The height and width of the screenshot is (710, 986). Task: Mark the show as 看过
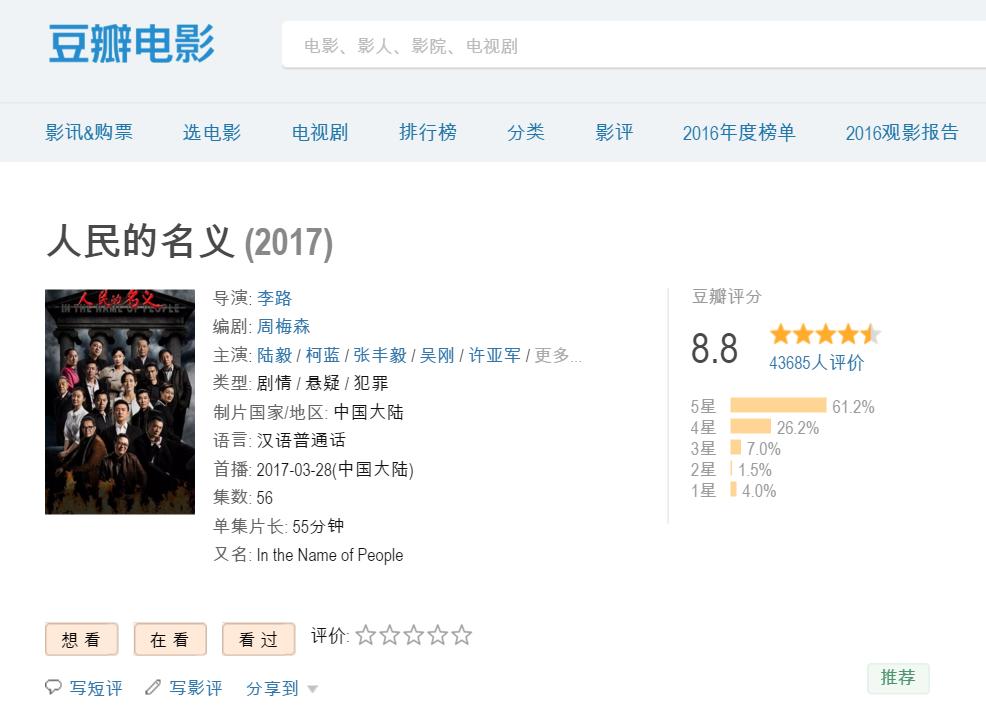258,640
